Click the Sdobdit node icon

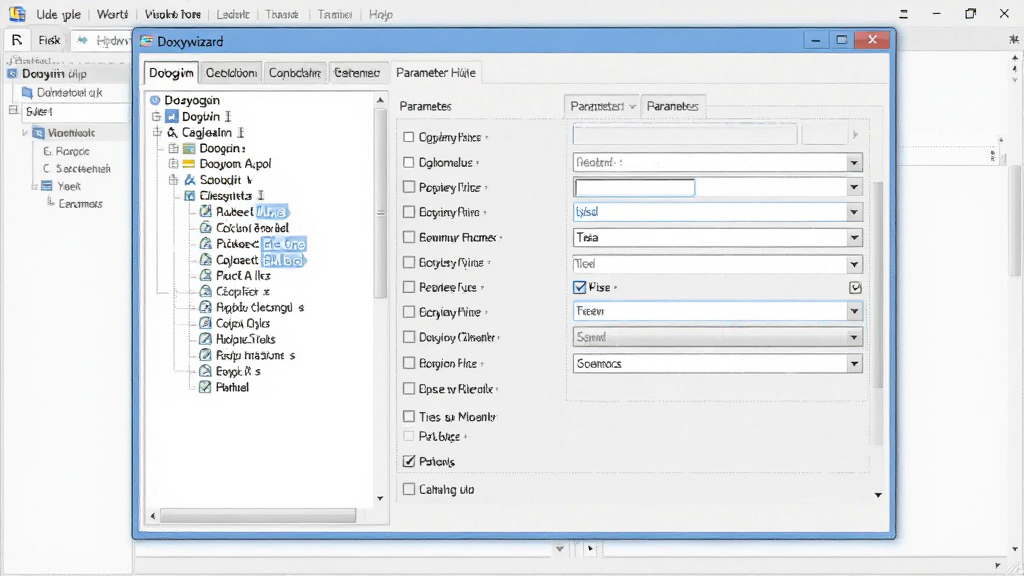189,180
